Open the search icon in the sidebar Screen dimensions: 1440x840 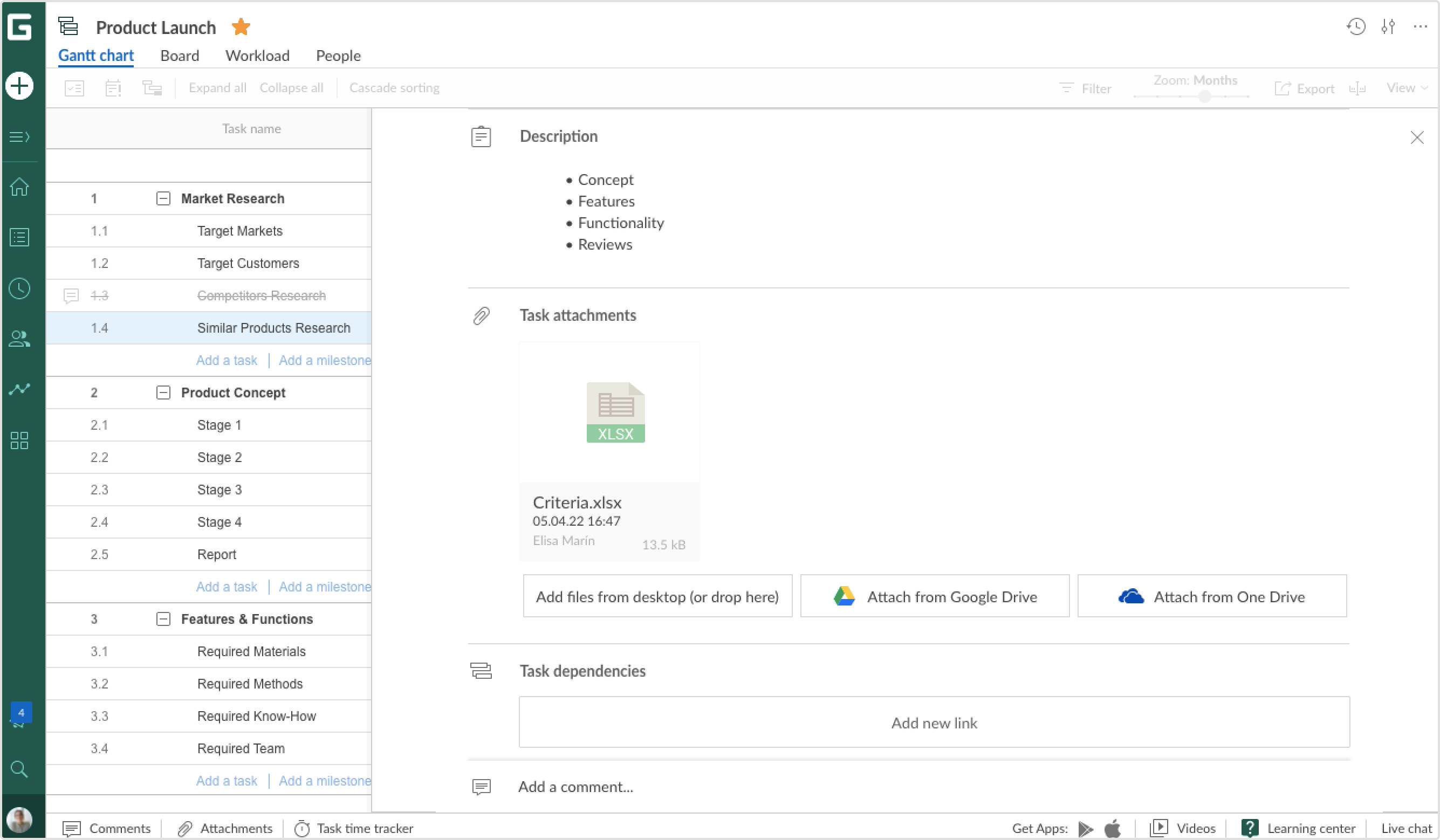tap(19, 769)
